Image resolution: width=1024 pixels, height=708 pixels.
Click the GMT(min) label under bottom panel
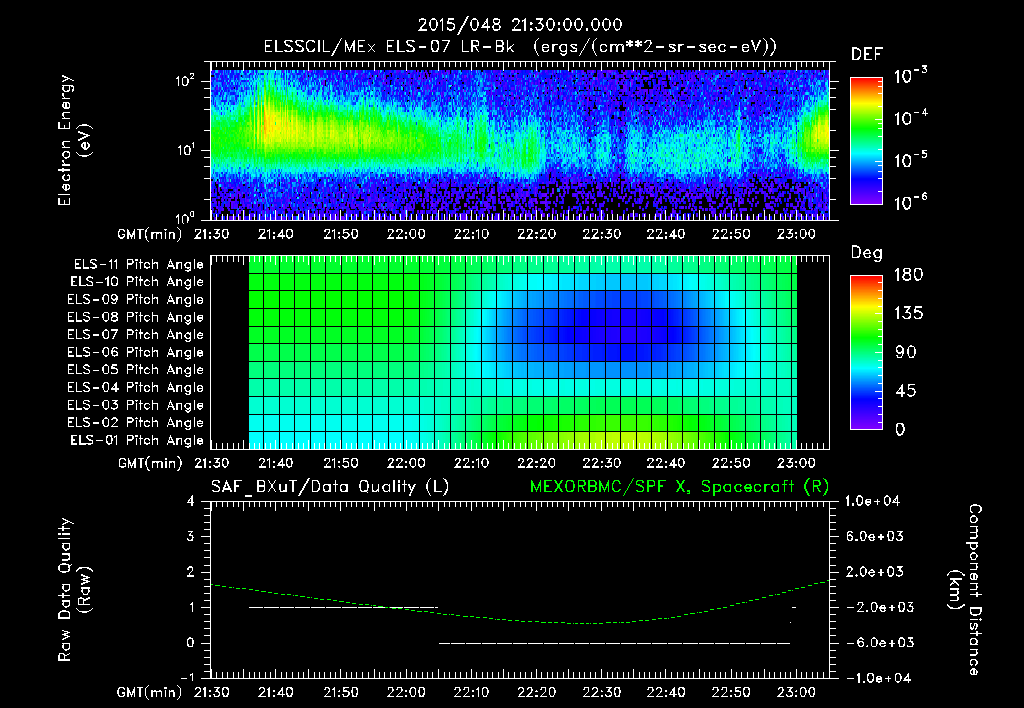[150, 692]
